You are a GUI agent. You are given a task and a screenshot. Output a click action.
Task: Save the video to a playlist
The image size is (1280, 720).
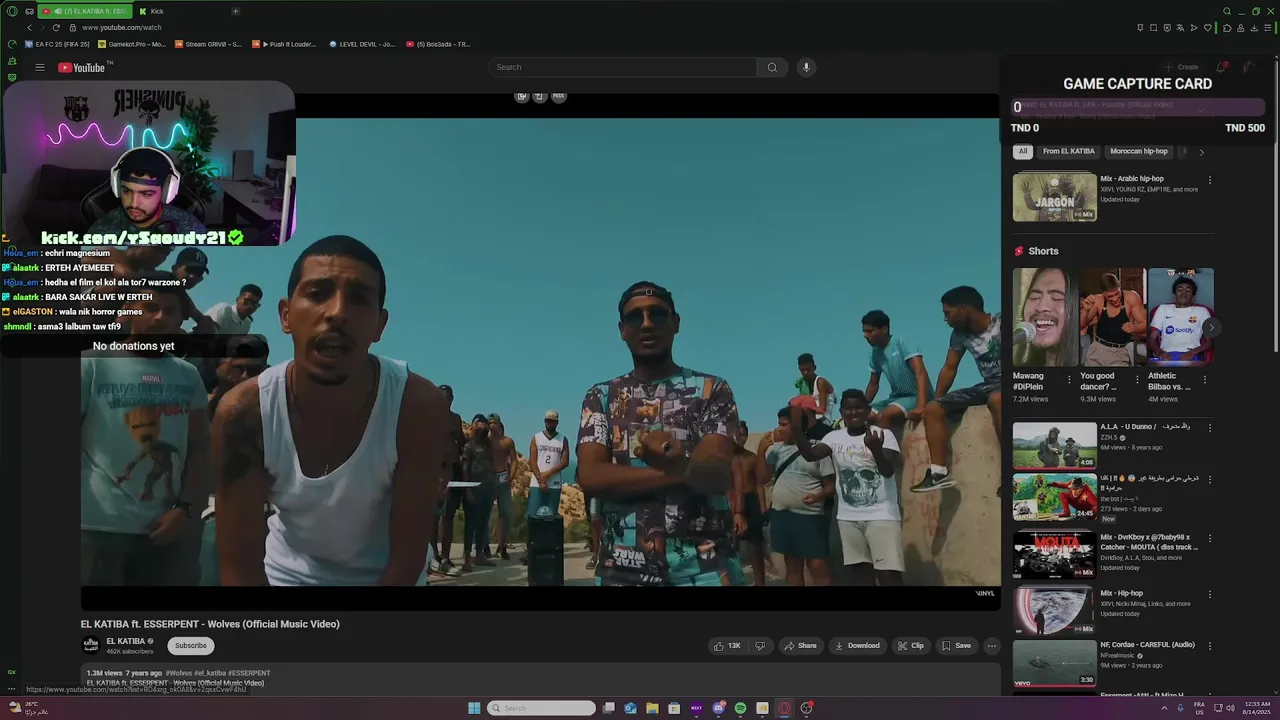click(x=956, y=646)
